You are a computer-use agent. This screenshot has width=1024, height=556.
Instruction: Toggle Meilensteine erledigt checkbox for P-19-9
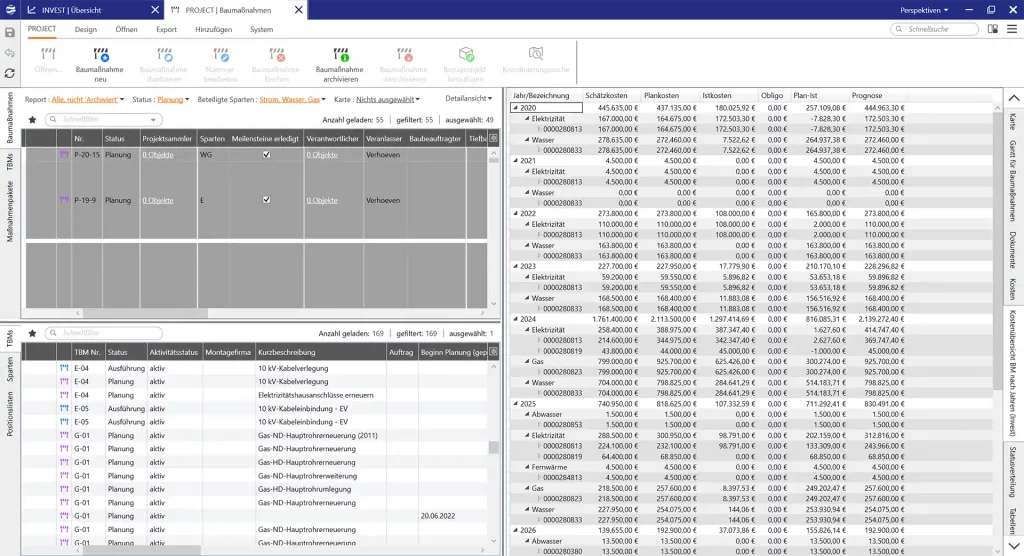pos(266,200)
